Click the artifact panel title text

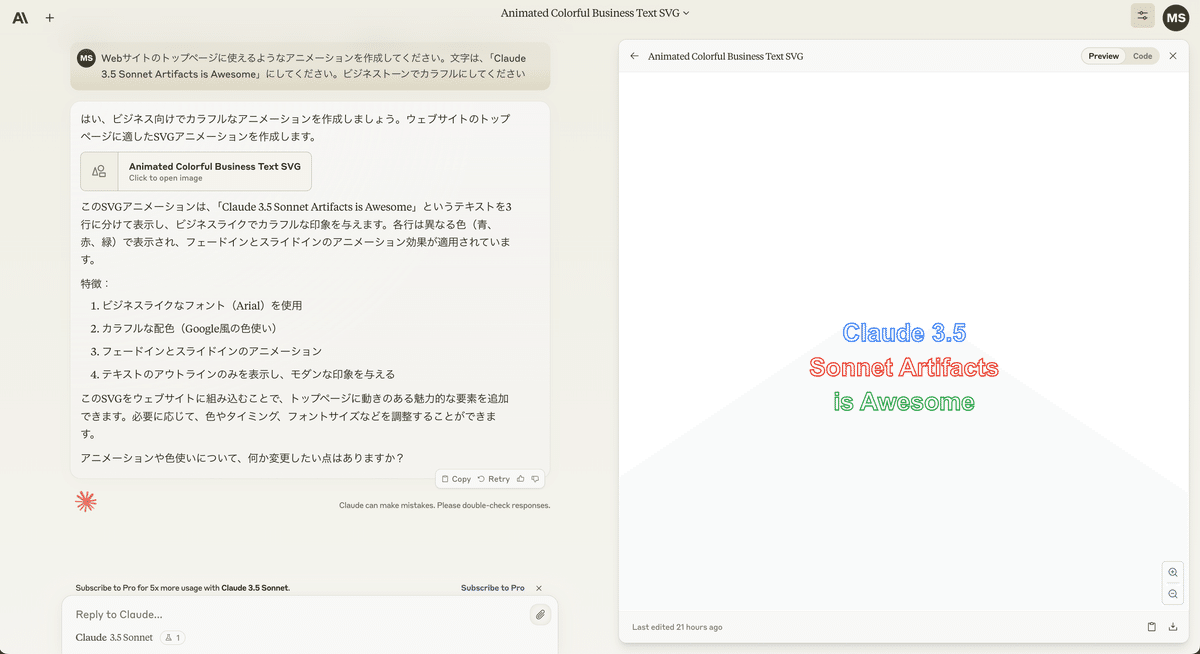725,56
